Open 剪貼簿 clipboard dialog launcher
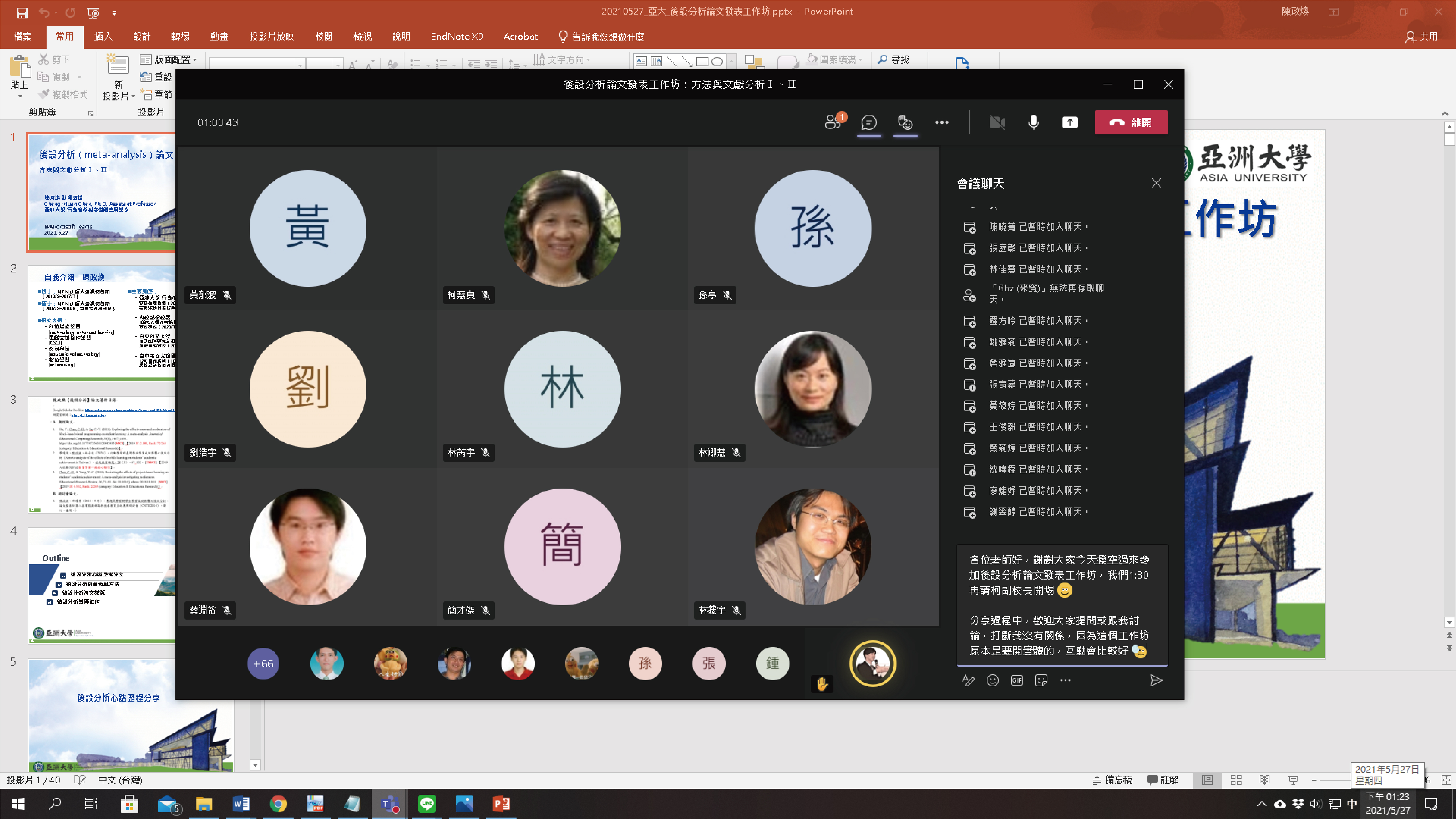1456x819 pixels. (90, 113)
